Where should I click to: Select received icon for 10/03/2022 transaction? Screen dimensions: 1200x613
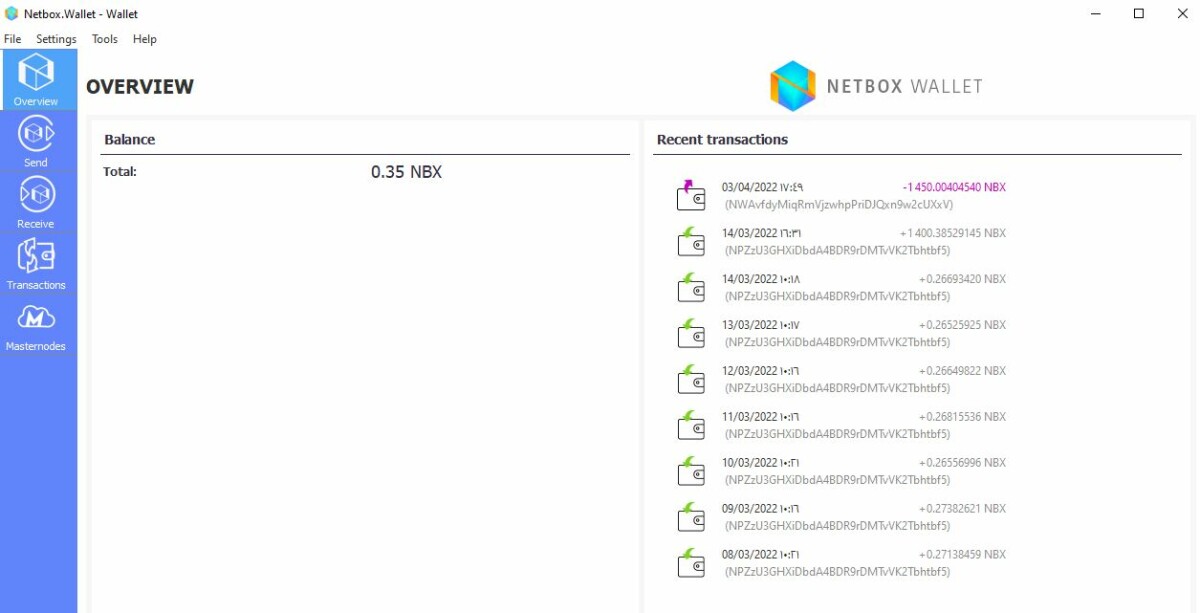click(691, 471)
